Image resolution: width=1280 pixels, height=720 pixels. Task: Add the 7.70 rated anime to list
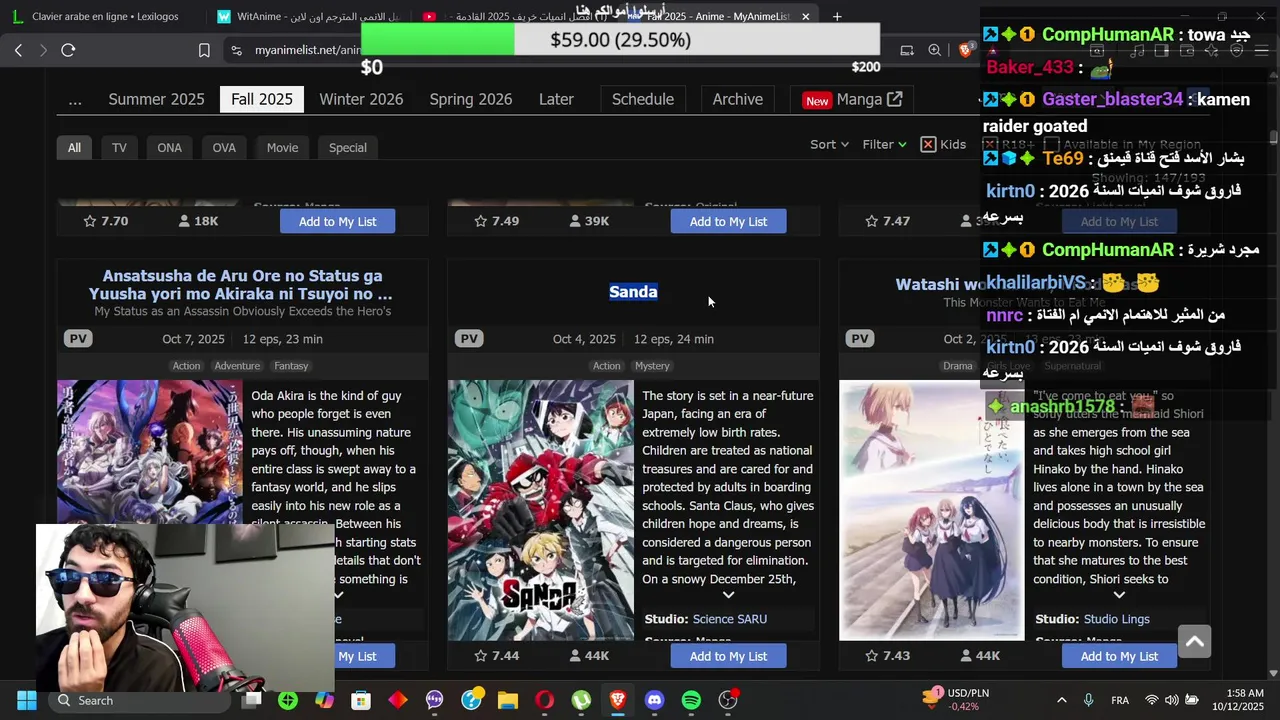337,221
